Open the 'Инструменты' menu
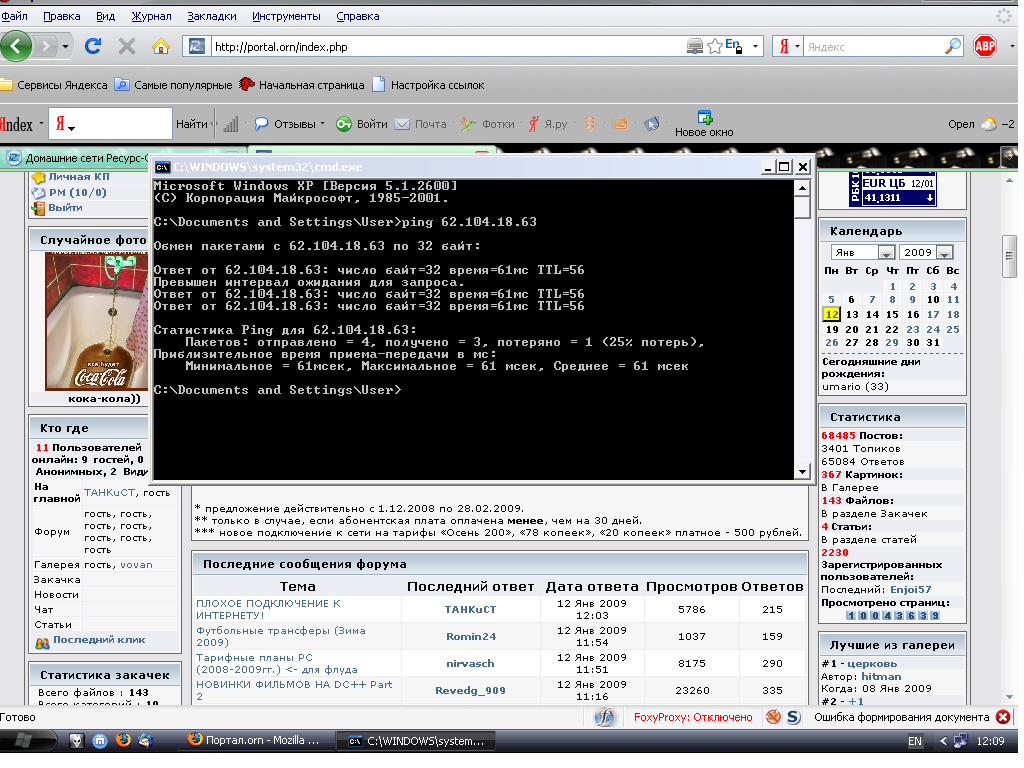This screenshot has height=768, width=1024. tap(286, 16)
